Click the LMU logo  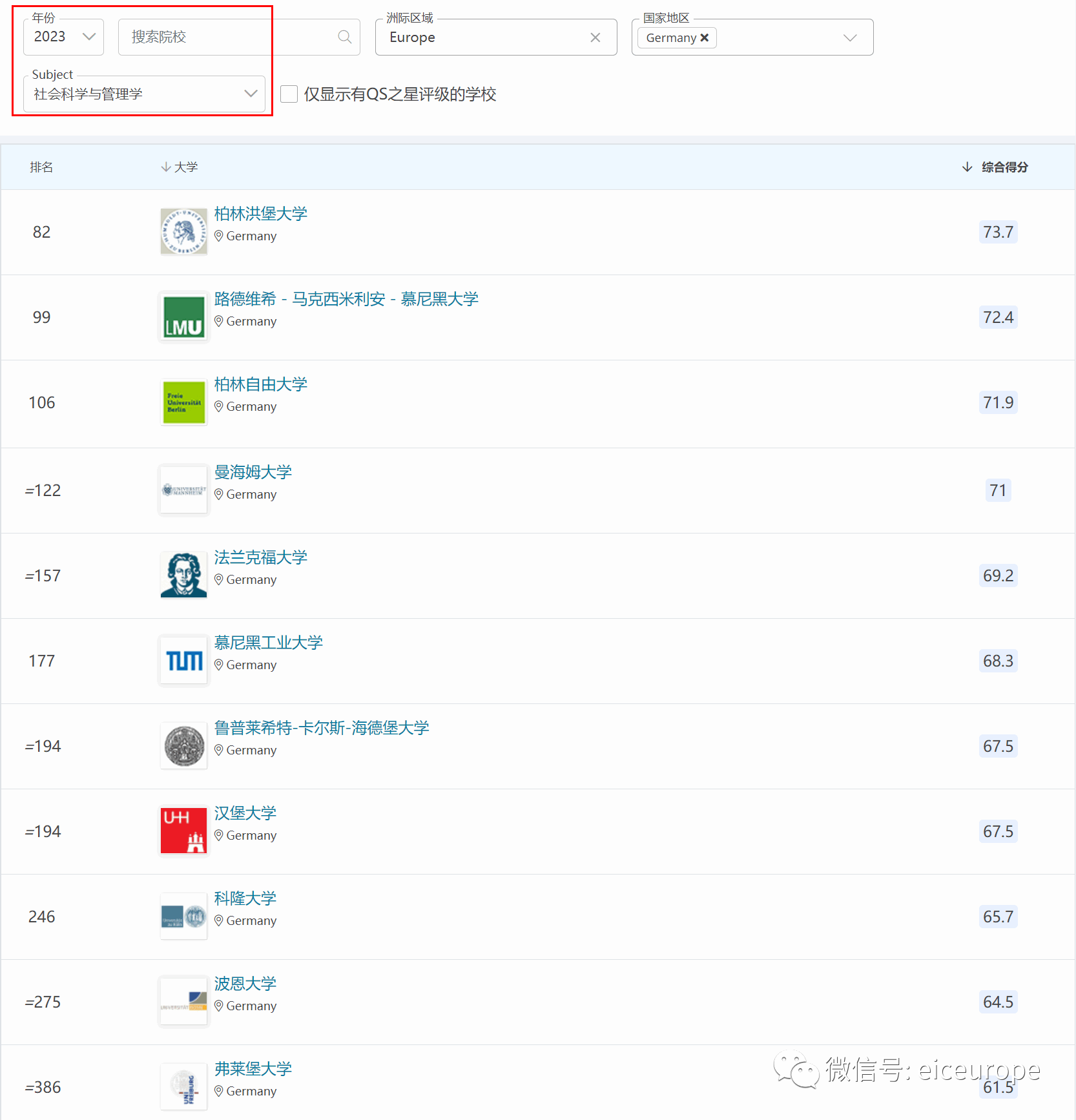pos(184,317)
